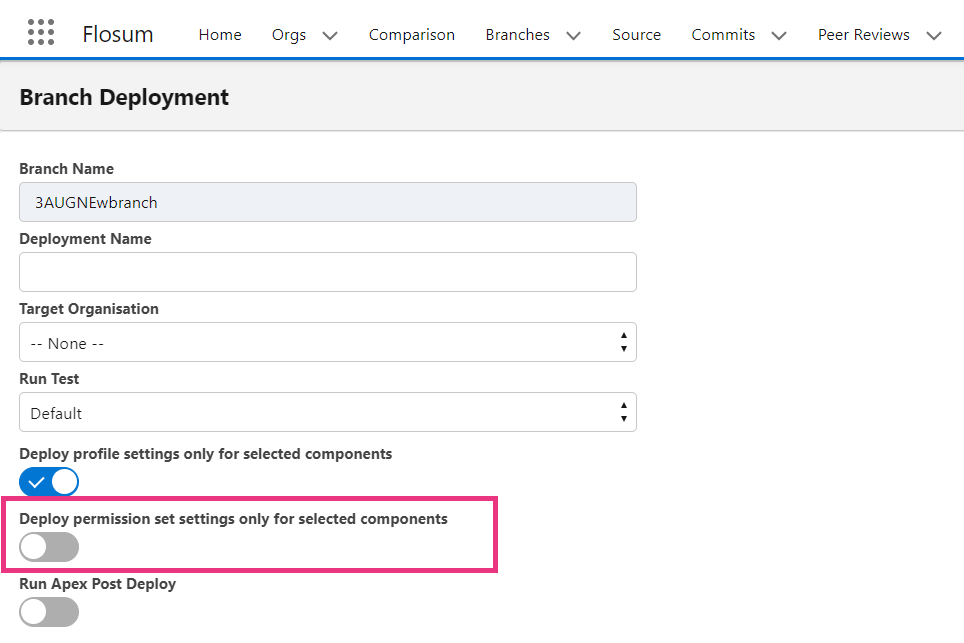
Task: Go to the Home tab
Action: [220, 34]
